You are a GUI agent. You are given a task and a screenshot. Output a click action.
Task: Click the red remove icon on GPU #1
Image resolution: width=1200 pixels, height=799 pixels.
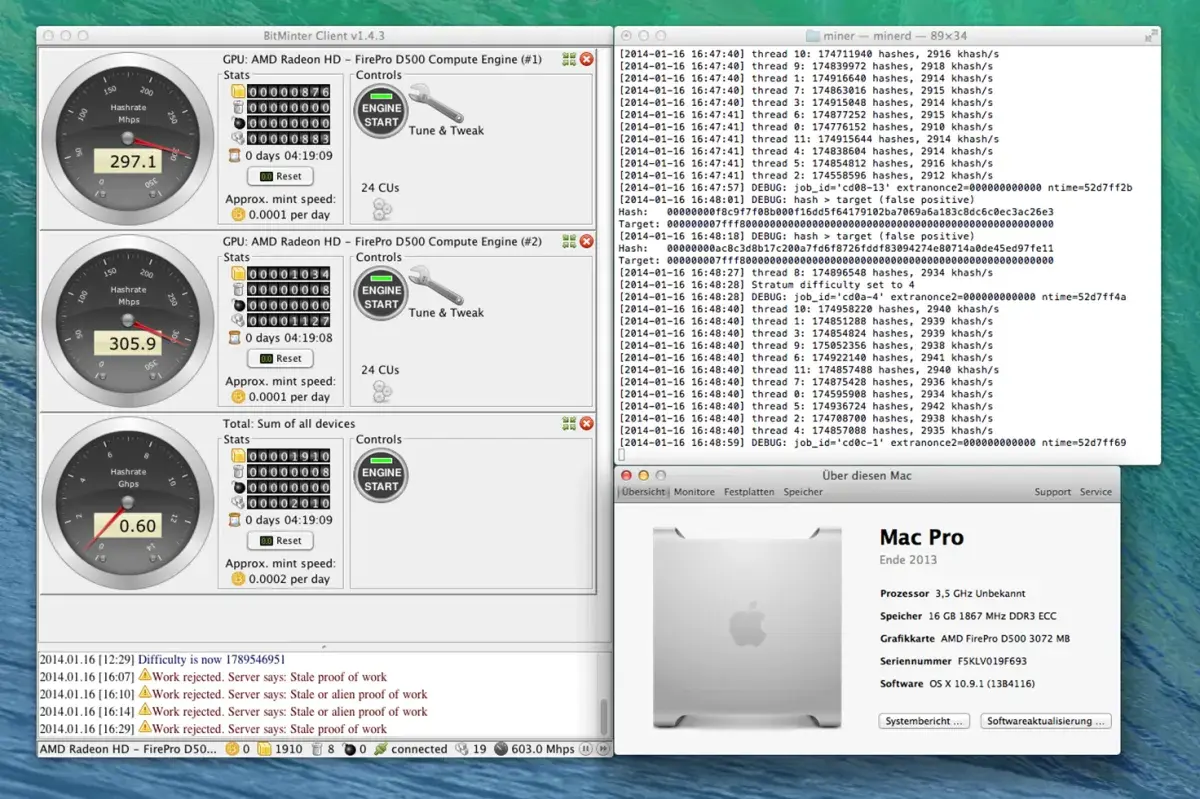[587, 60]
